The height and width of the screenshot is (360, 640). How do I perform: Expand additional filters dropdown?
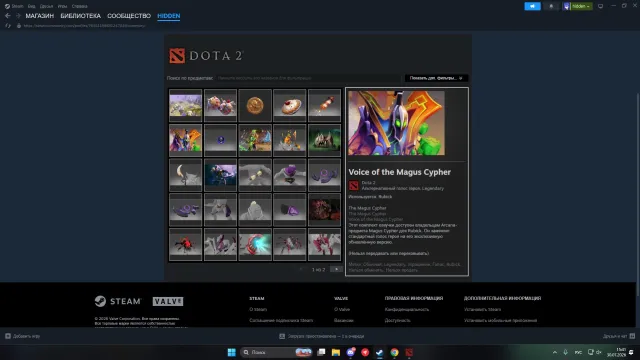(x=436, y=78)
